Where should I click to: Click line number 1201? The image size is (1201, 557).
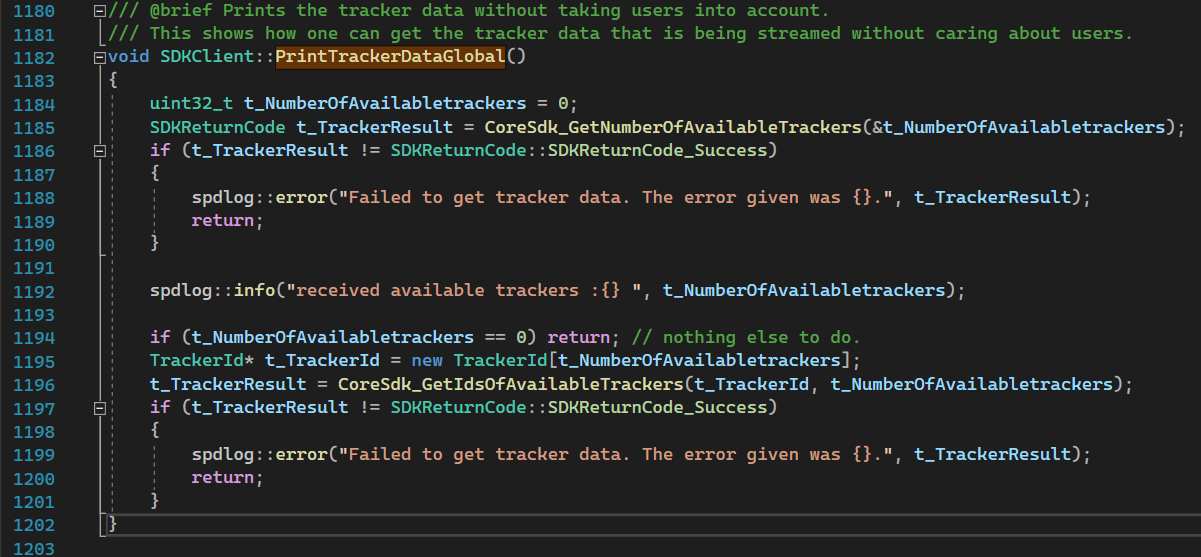pyautogui.click(x=34, y=501)
